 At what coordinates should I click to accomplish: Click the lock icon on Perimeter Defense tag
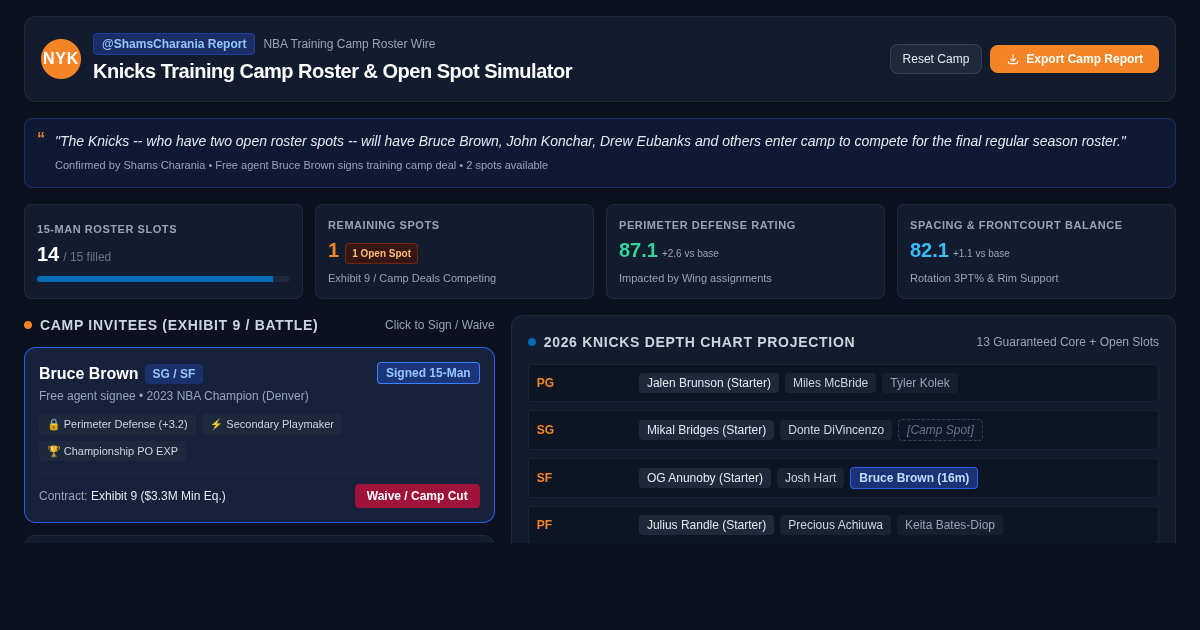54,424
